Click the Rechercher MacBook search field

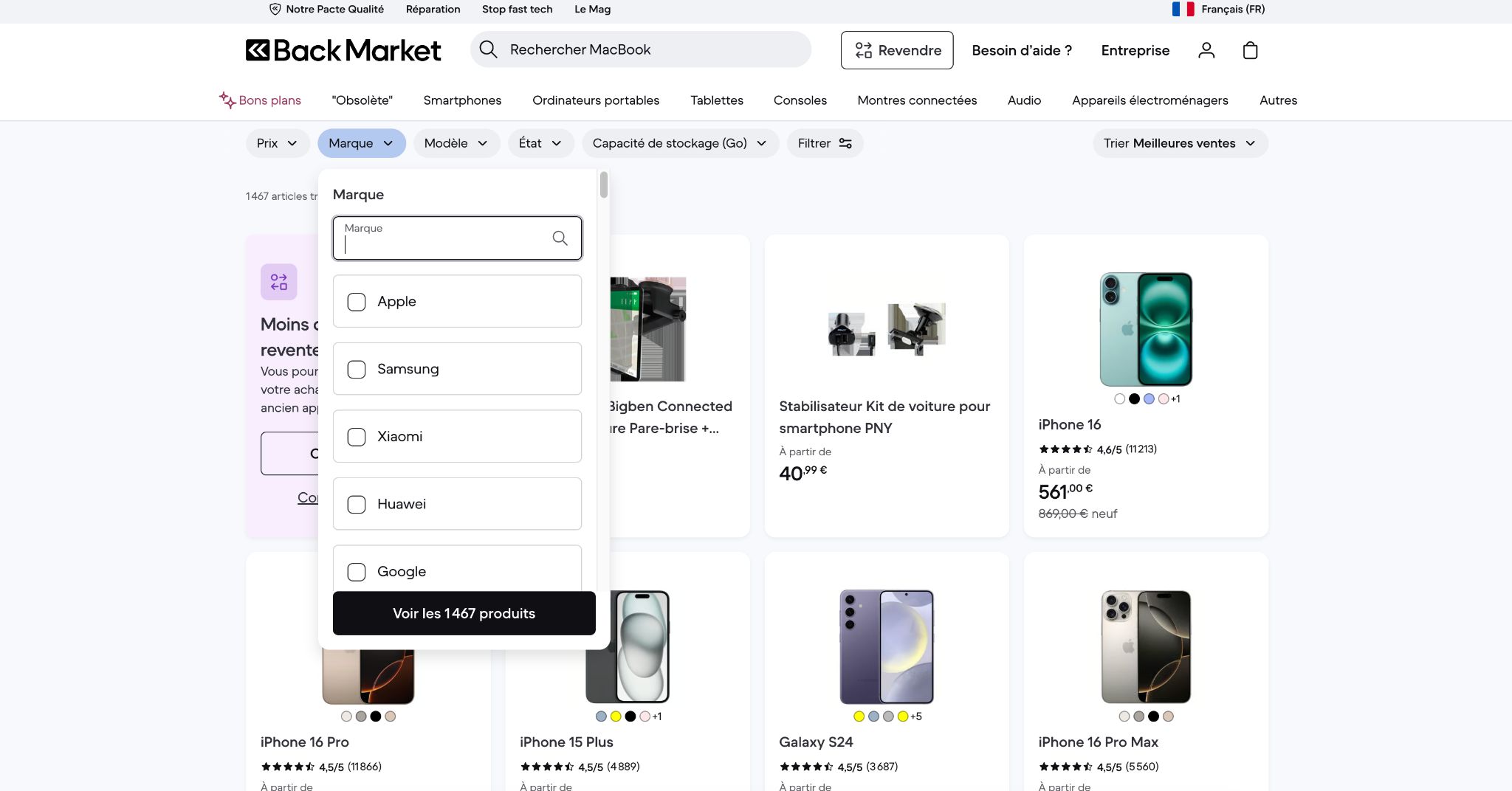(641, 49)
